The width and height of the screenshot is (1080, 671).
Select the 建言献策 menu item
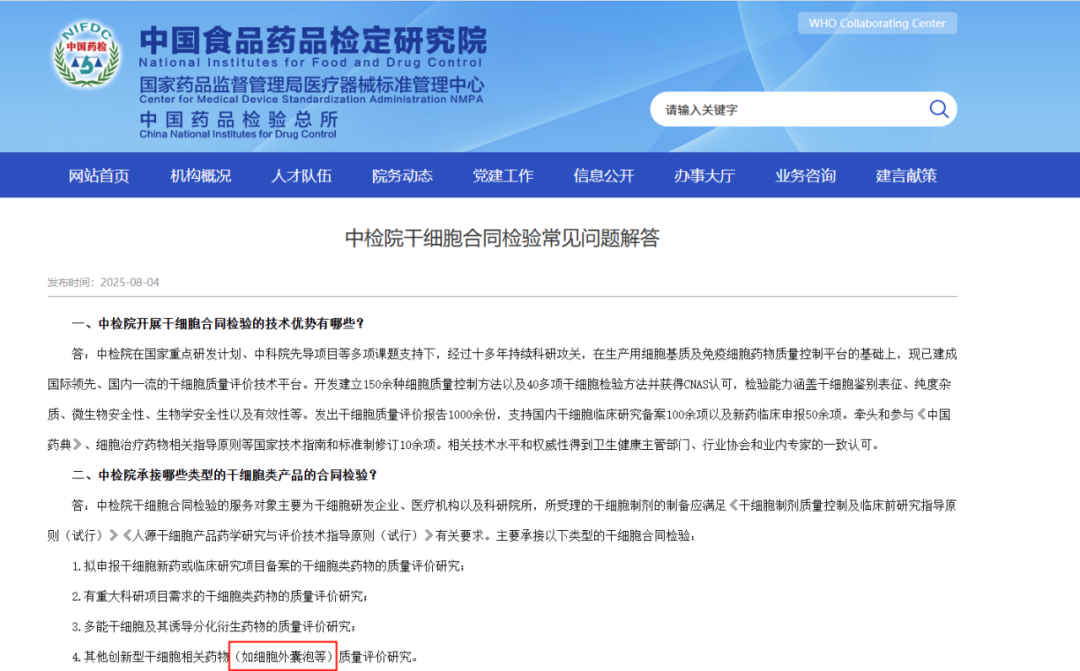click(x=906, y=176)
